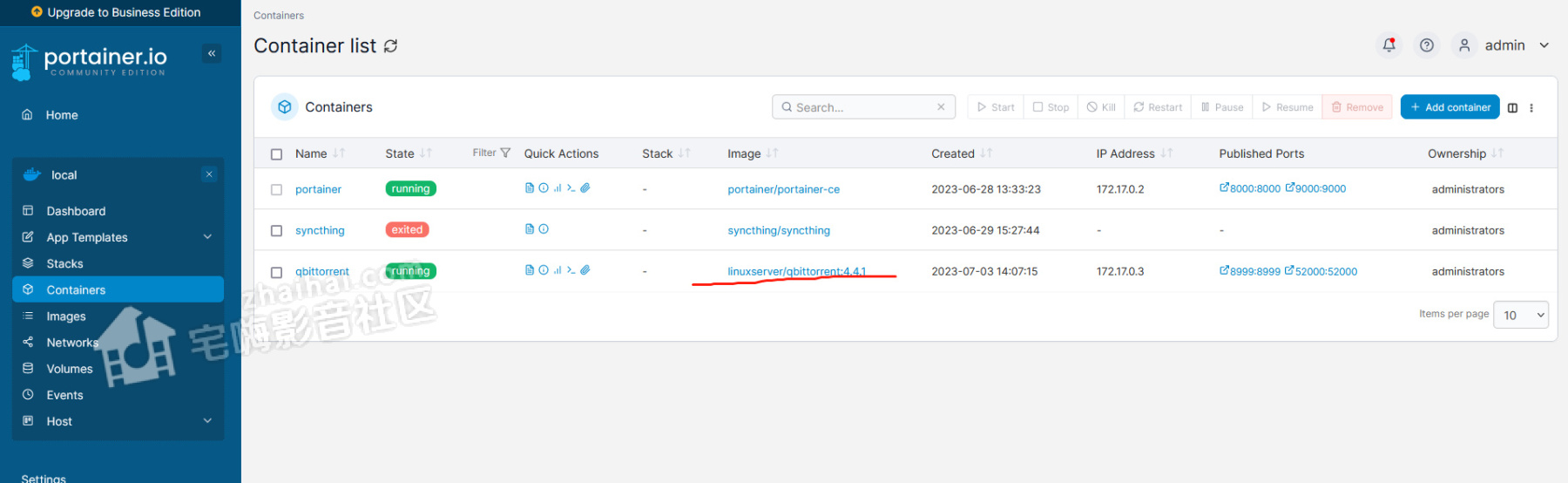The image size is (1568, 483).
Task: View stats for the portainer container
Action: 558,188
